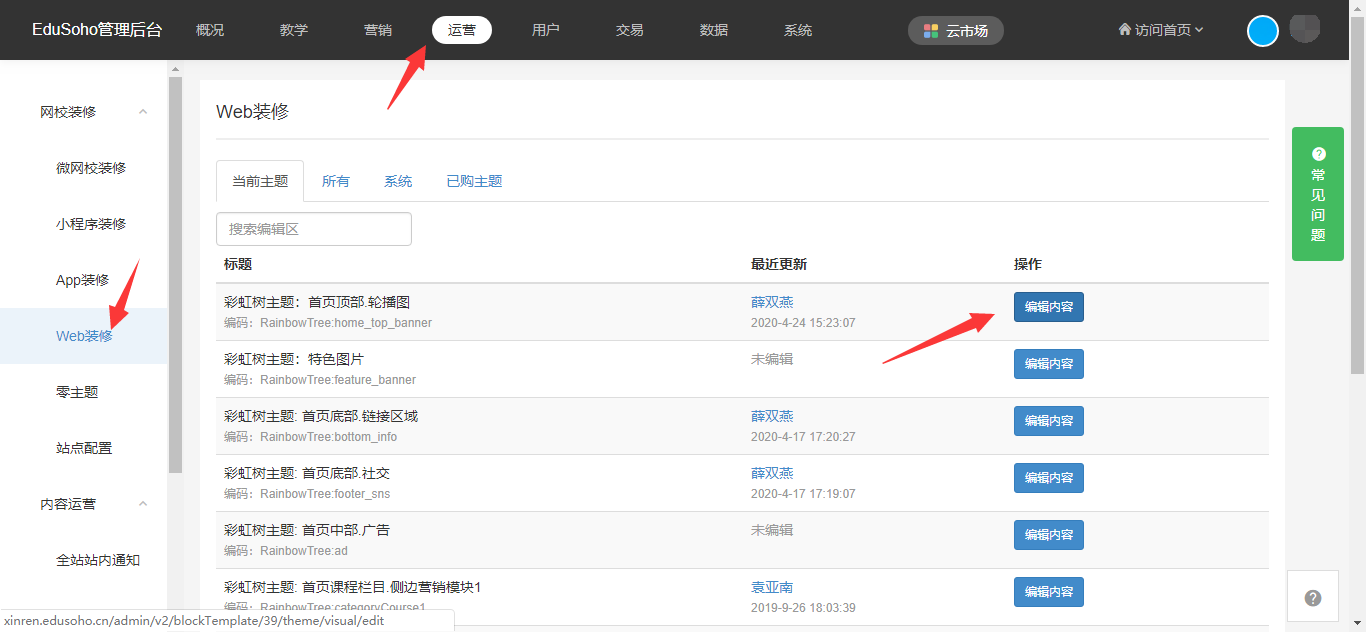Focus the 搜索编辑区 search field
1366x632 pixels.
(314, 229)
